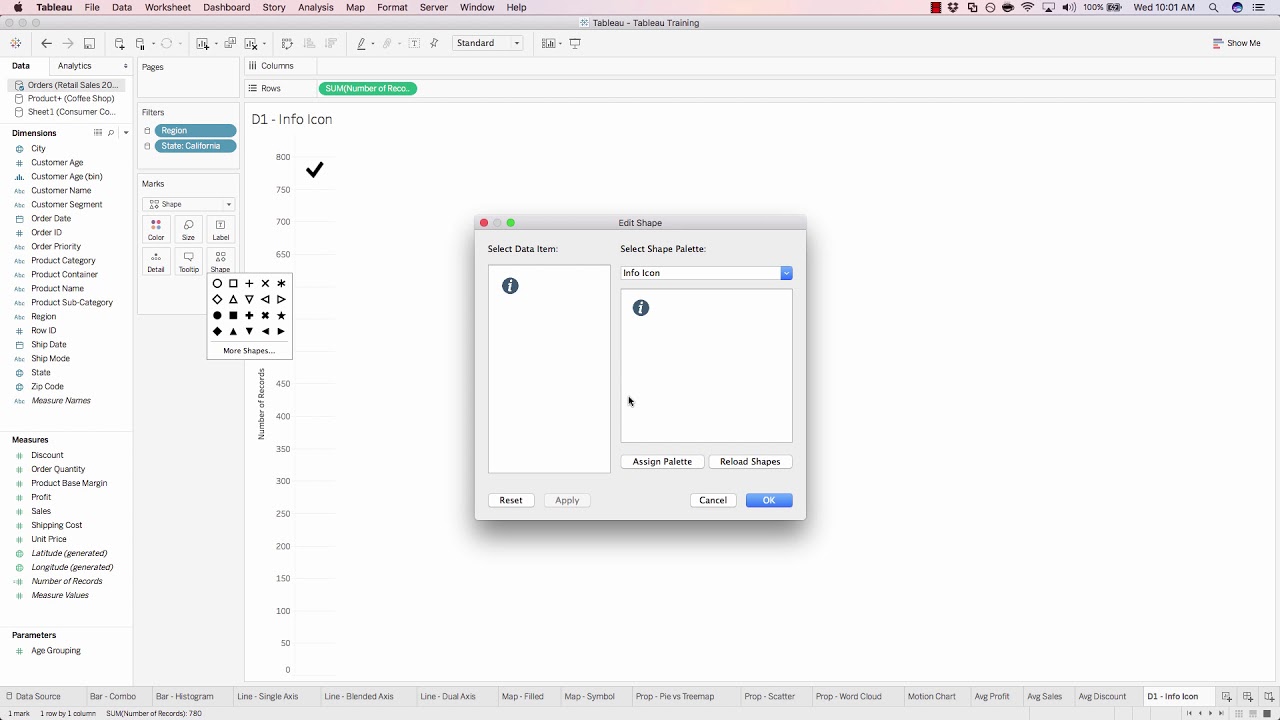Open the Dimensions pane options dropdown
The width and height of the screenshot is (1280, 720).
point(124,131)
